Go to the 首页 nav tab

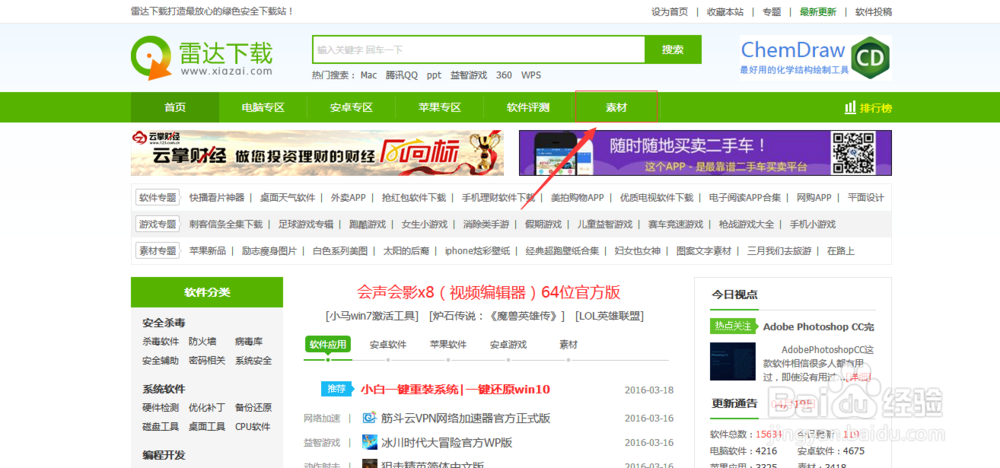[x=175, y=107]
